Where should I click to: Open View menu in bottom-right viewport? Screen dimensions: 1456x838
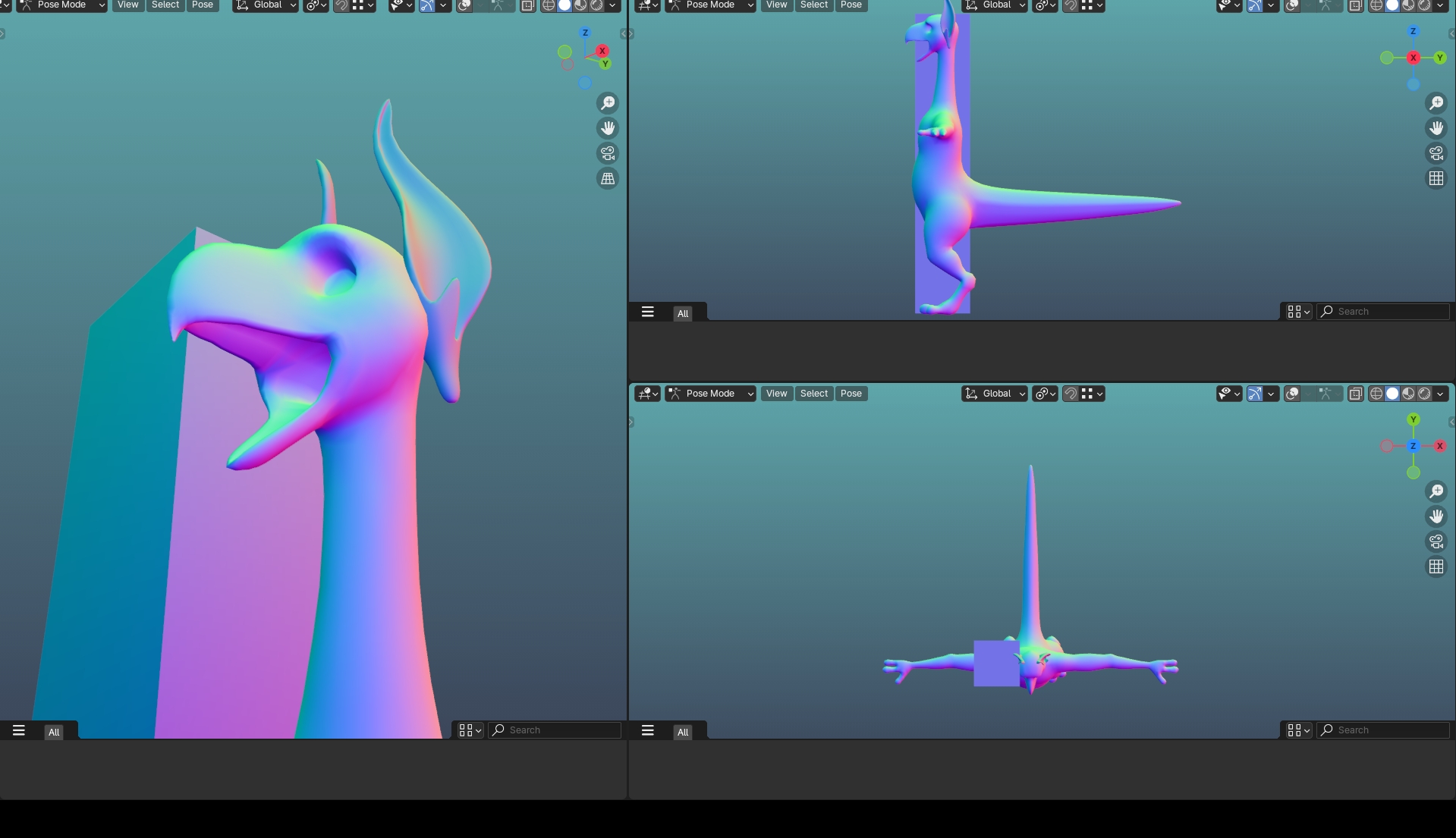[776, 394]
